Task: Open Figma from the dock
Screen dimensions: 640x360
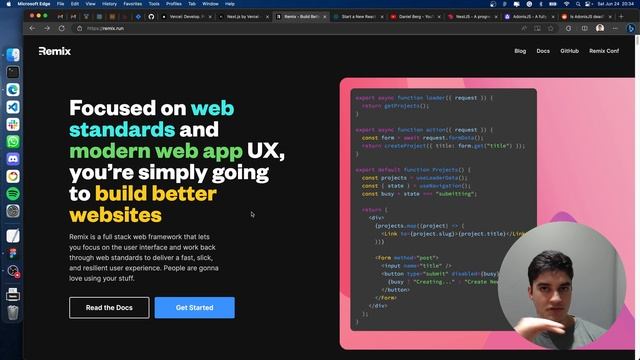Action: coord(13,253)
